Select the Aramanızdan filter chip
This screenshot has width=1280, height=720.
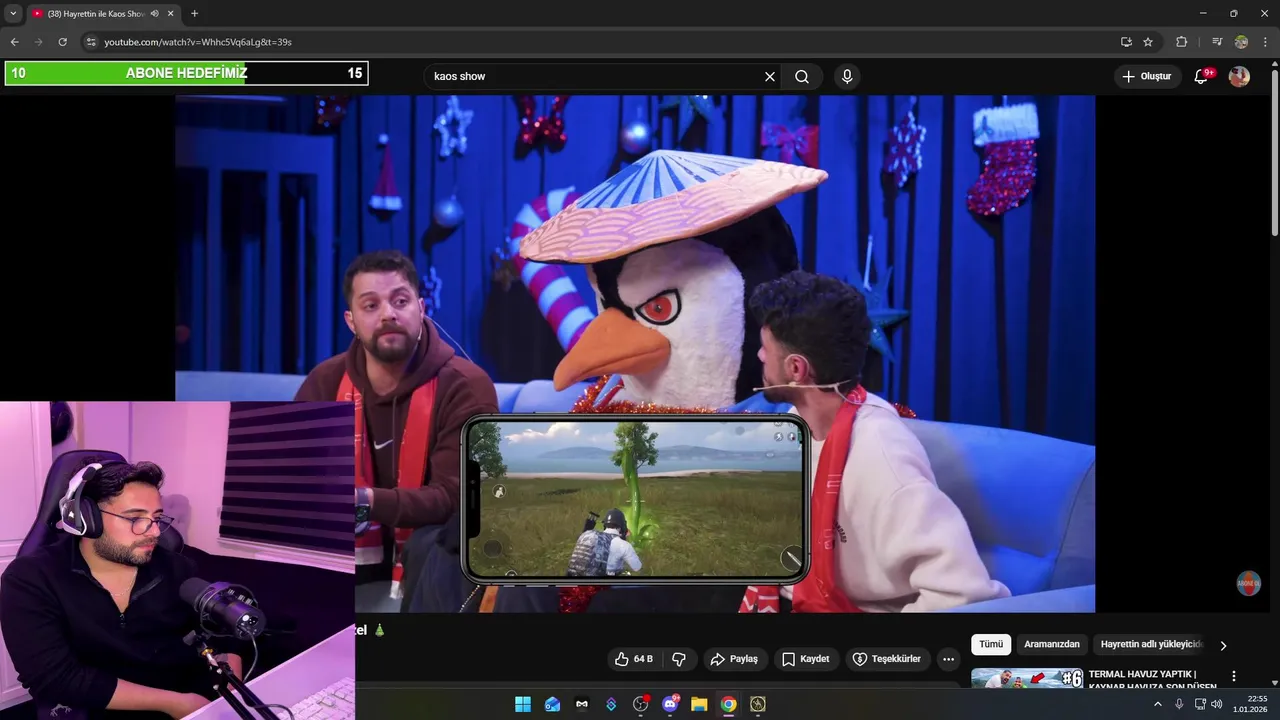1052,645
